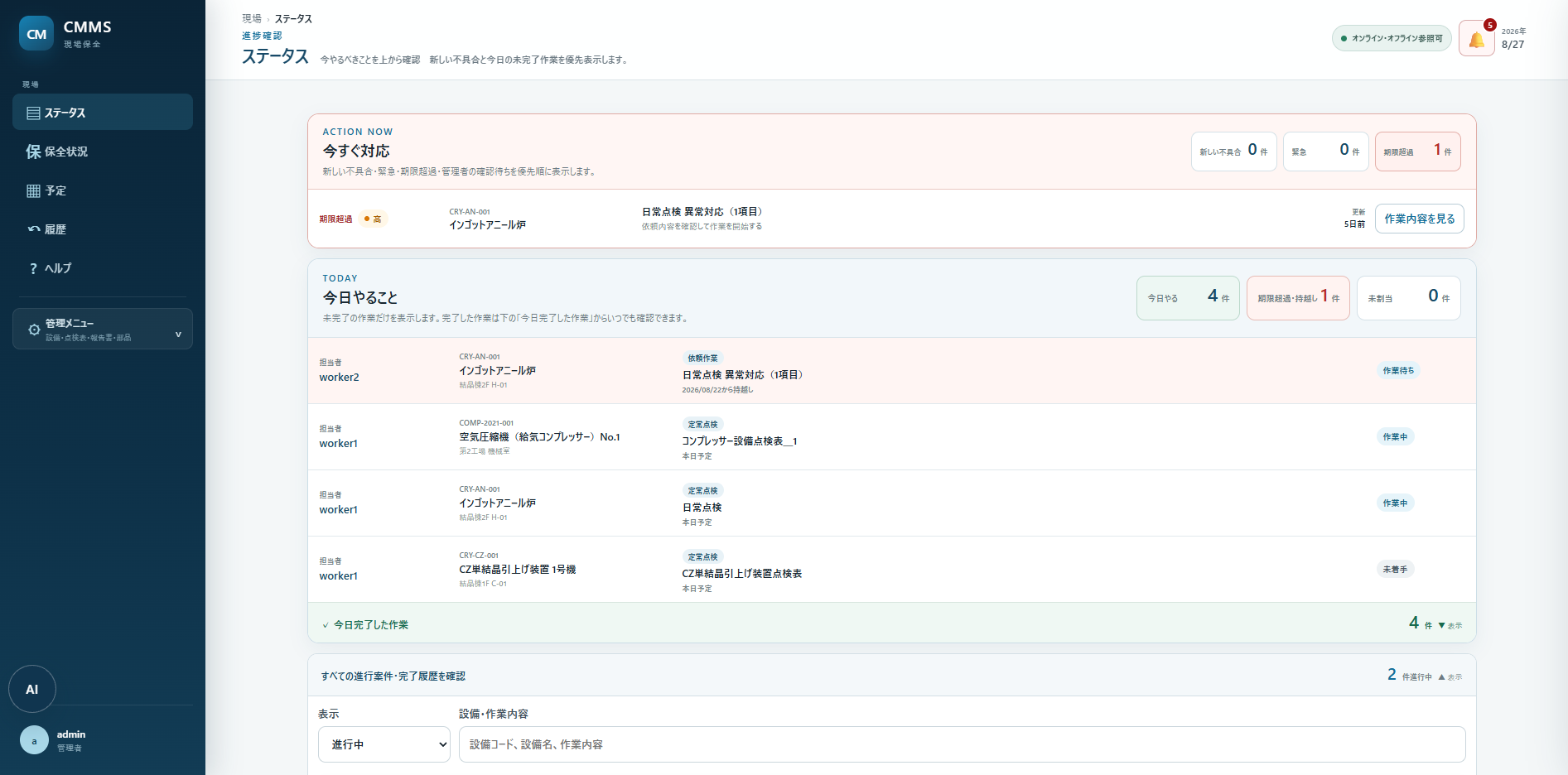Image resolution: width=1568 pixels, height=775 pixels.
Task: Click 未着手 status badge
Action: [x=1395, y=569]
